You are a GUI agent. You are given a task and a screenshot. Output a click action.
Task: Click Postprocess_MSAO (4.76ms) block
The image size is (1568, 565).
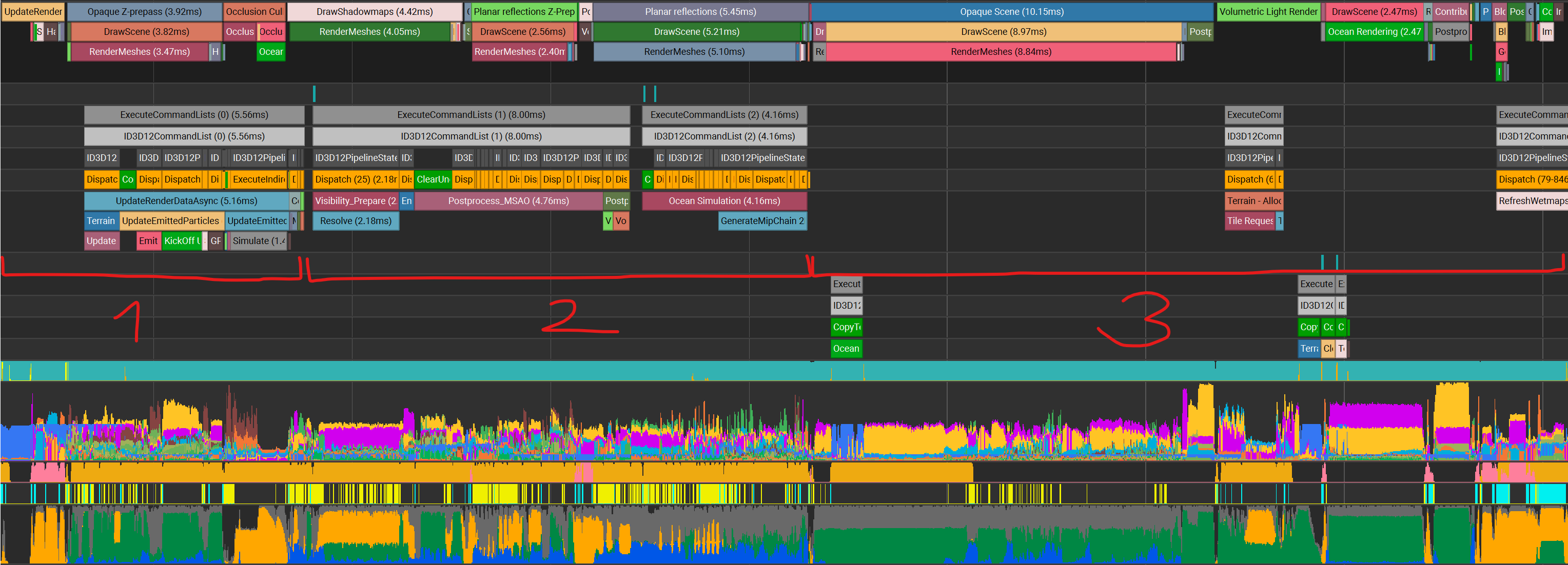[508, 200]
